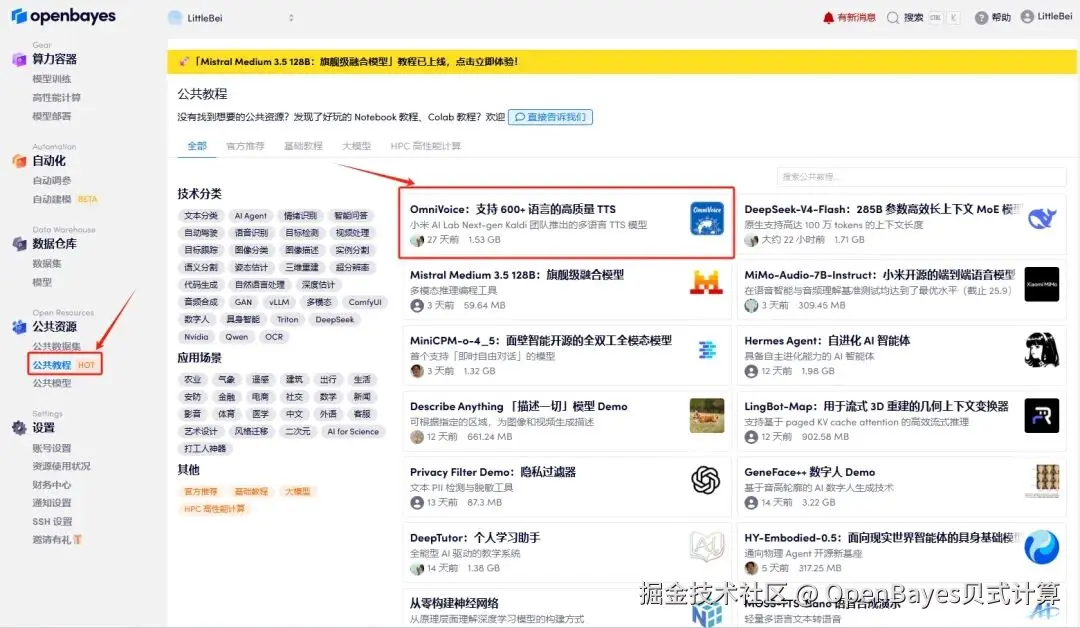Filter by the AI Agent tag

coord(251,216)
